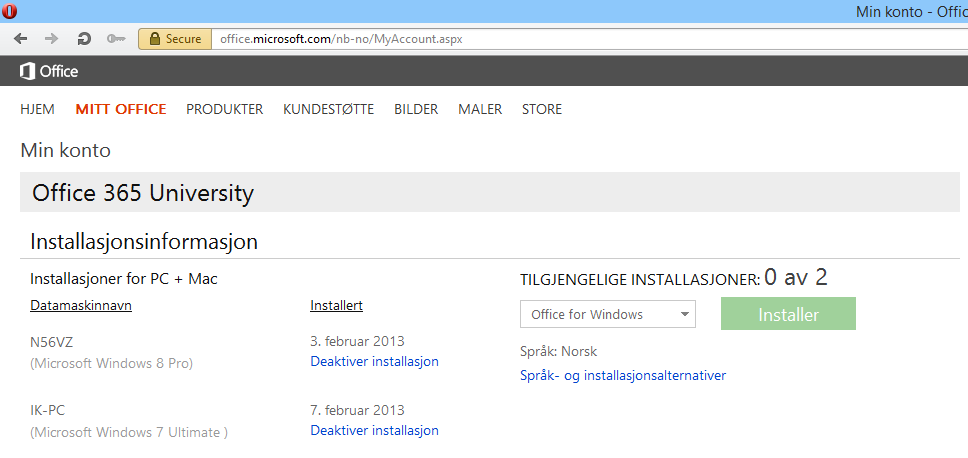968x458 pixels.
Task: Click the Opera menu icon
Action: point(9,11)
